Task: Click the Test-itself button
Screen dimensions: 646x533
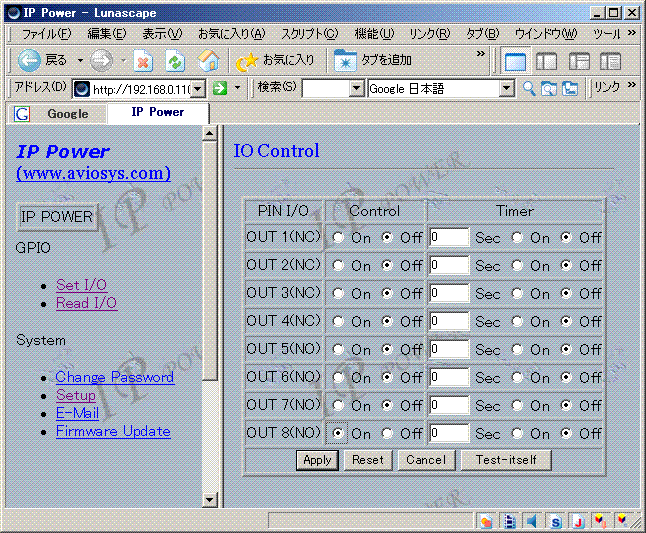Action: (506, 460)
